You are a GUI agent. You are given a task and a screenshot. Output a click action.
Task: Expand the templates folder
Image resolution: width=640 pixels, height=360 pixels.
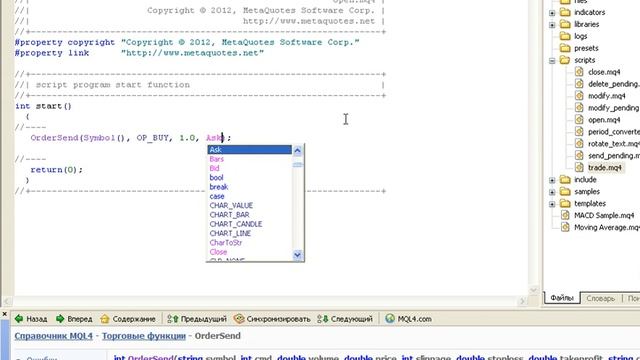click(552, 204)
